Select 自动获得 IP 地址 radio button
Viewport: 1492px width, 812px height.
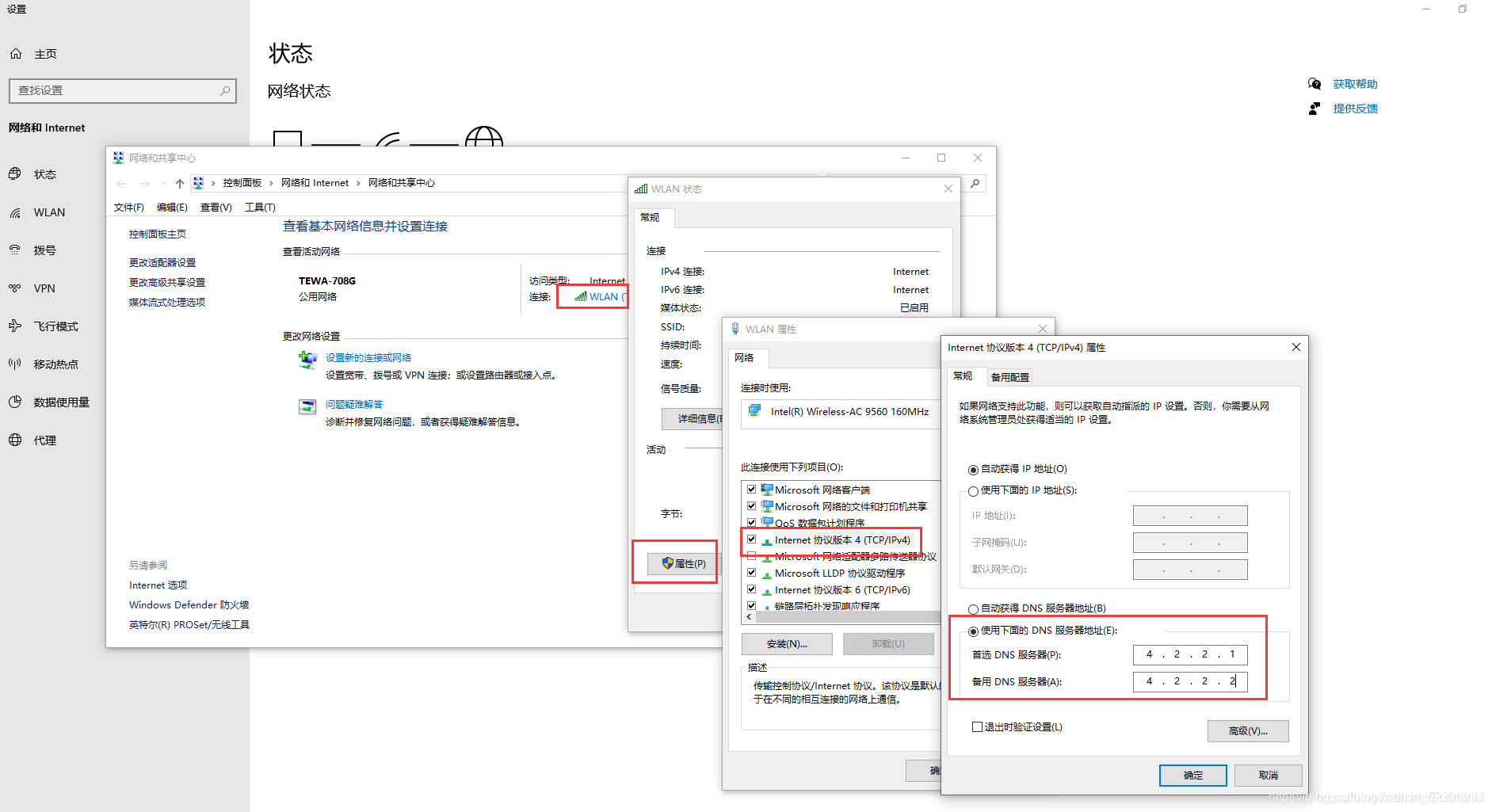(x=973, y=470)
